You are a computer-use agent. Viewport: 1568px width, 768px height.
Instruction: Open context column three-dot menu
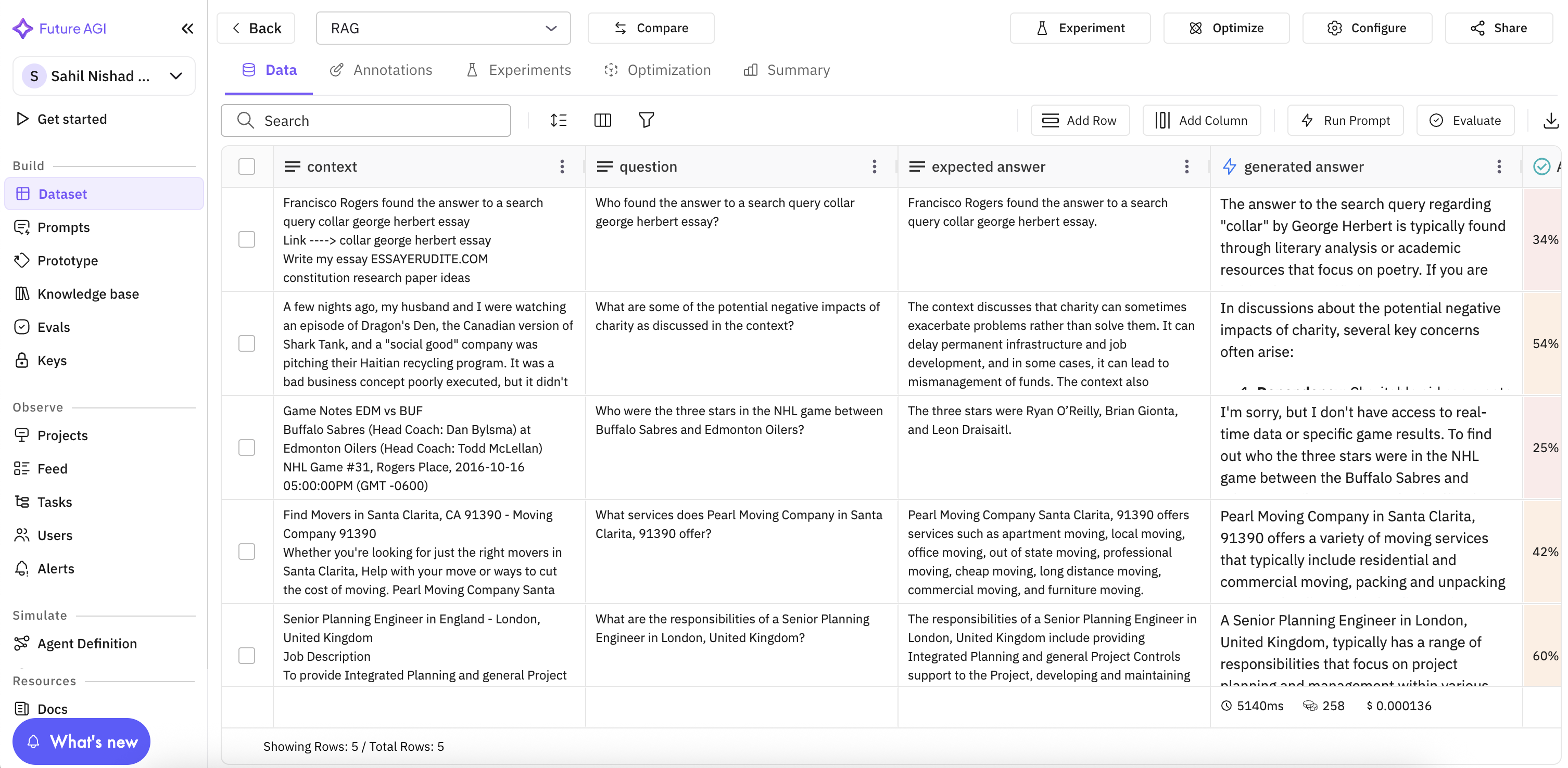pos(562,166)
